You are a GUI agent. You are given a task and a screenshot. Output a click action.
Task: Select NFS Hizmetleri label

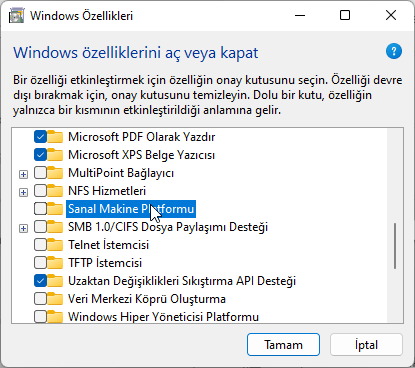107,191
